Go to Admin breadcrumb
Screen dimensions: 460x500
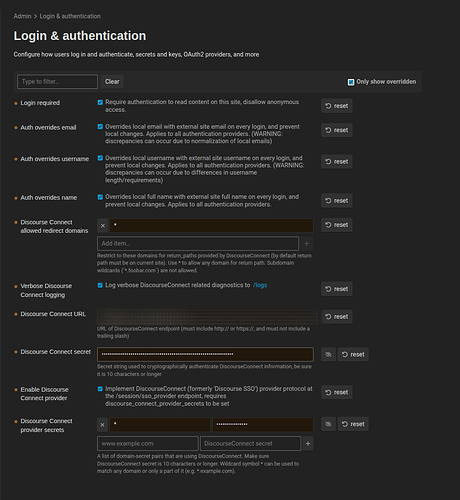coord(22,16)
